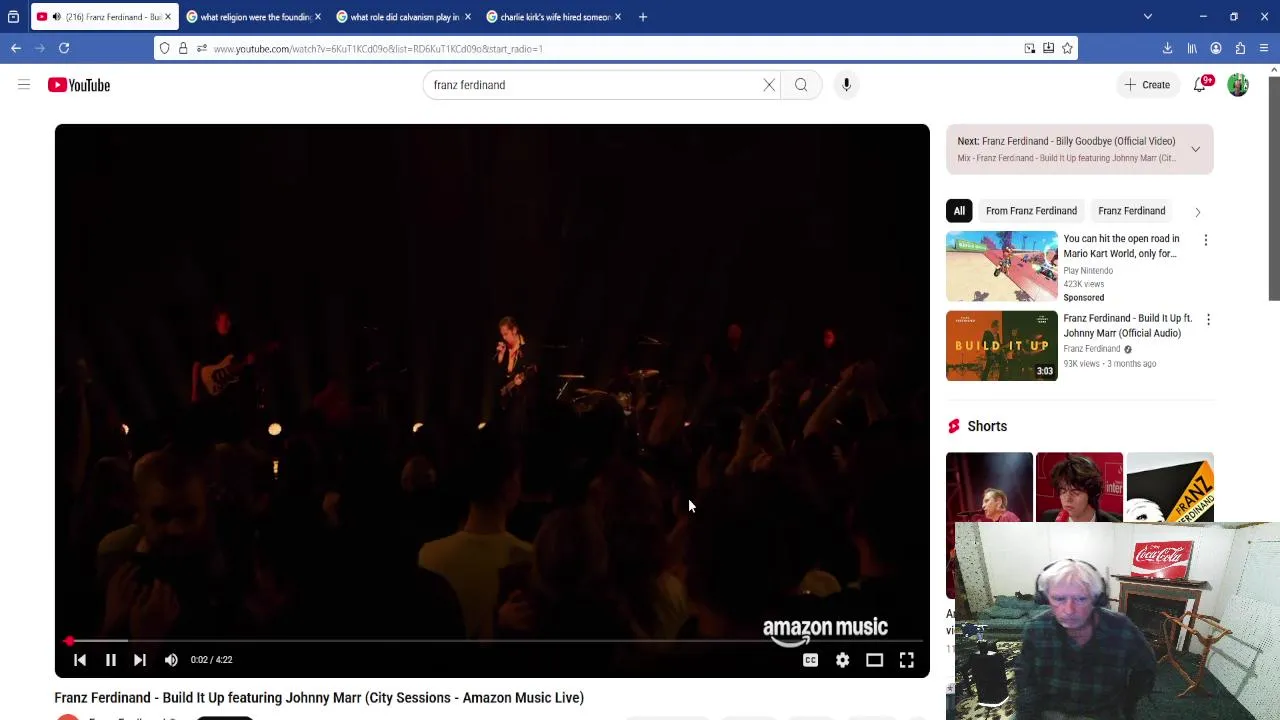
Task: Open the browser application menu
Action: click(x=1264, y=48)
